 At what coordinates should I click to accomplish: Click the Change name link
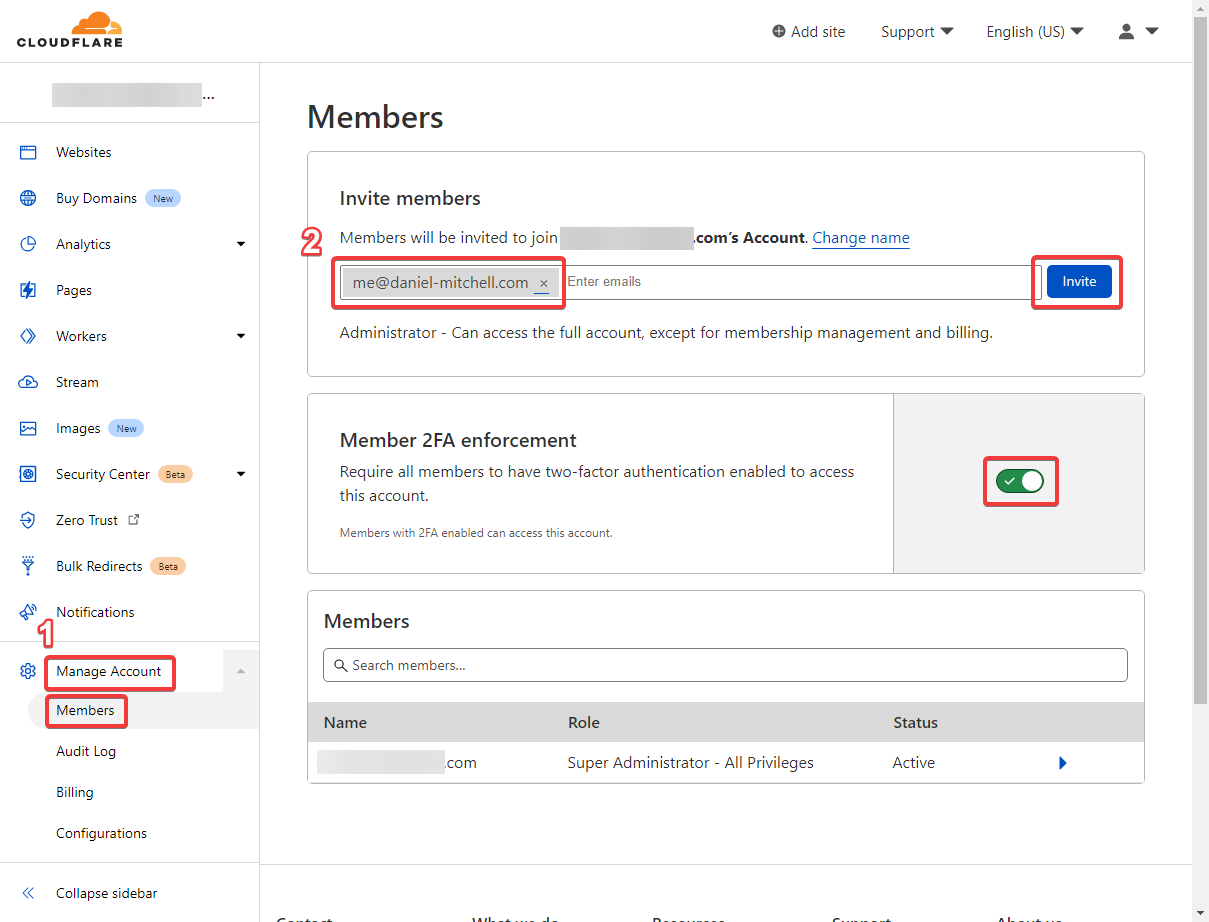click(x=861, y=238)
